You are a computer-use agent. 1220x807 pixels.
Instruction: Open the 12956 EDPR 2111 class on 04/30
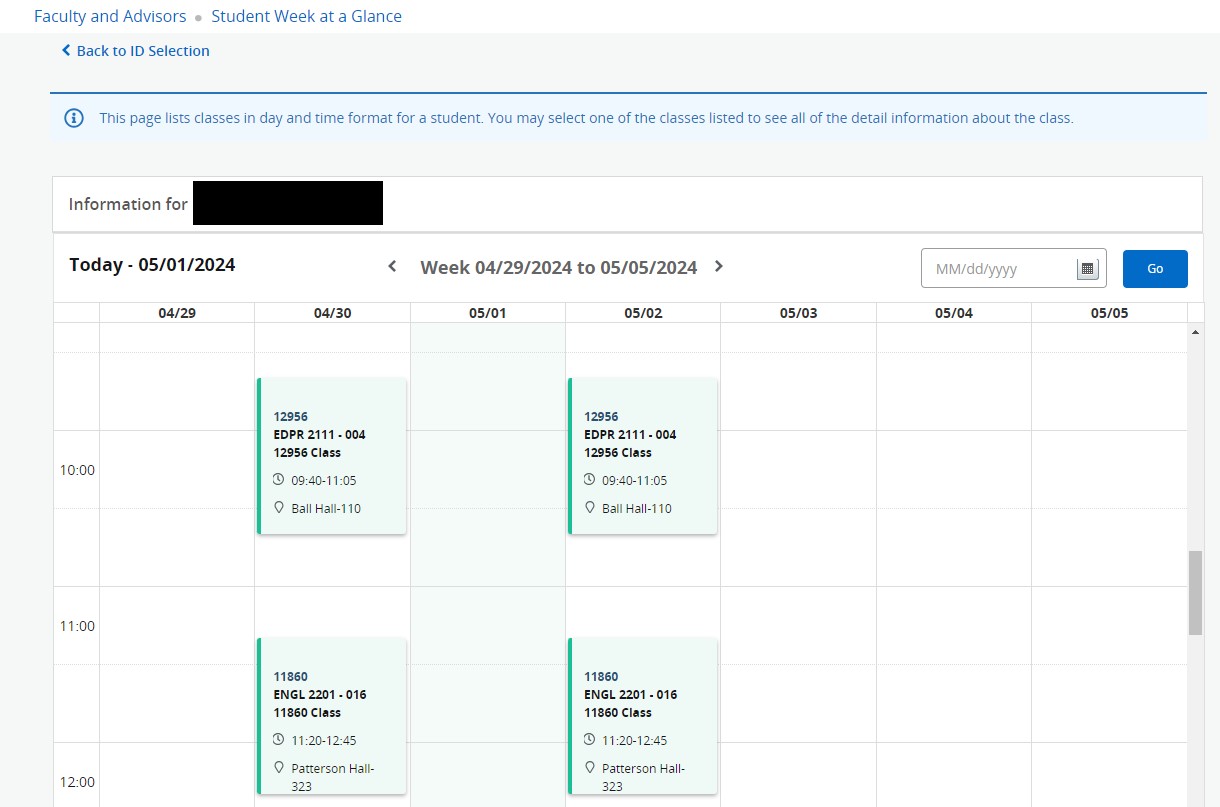pyautogui.click(x=331, y=455)
